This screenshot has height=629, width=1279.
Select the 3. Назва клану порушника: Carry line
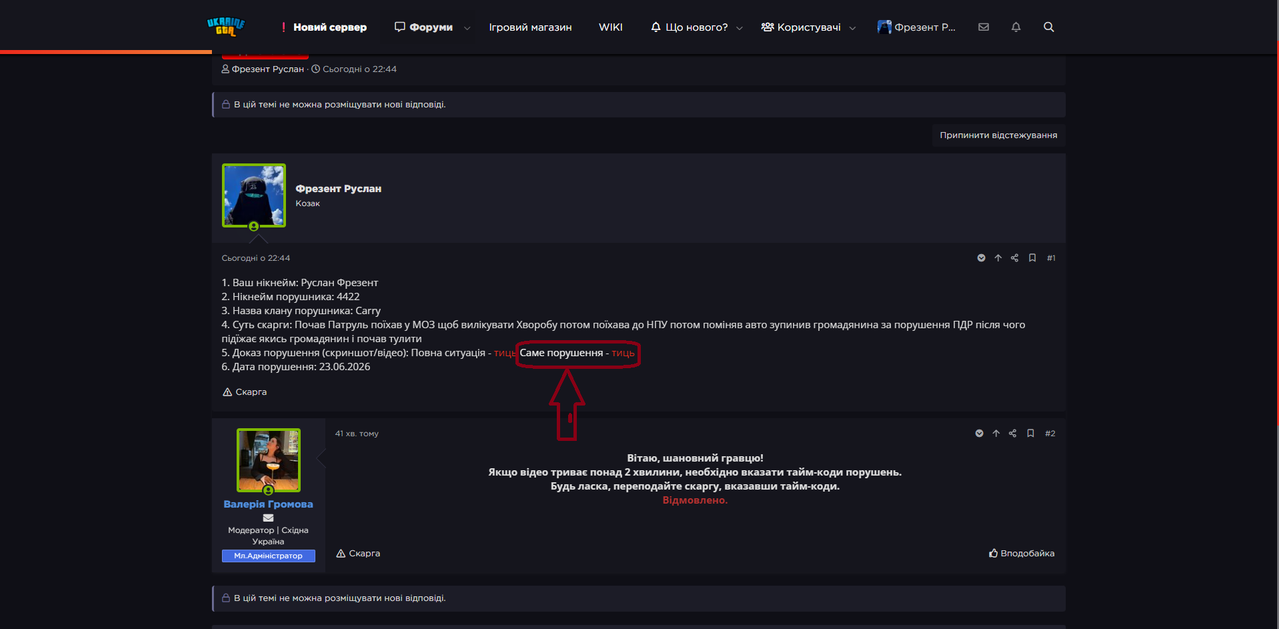[x=301, y=311]
